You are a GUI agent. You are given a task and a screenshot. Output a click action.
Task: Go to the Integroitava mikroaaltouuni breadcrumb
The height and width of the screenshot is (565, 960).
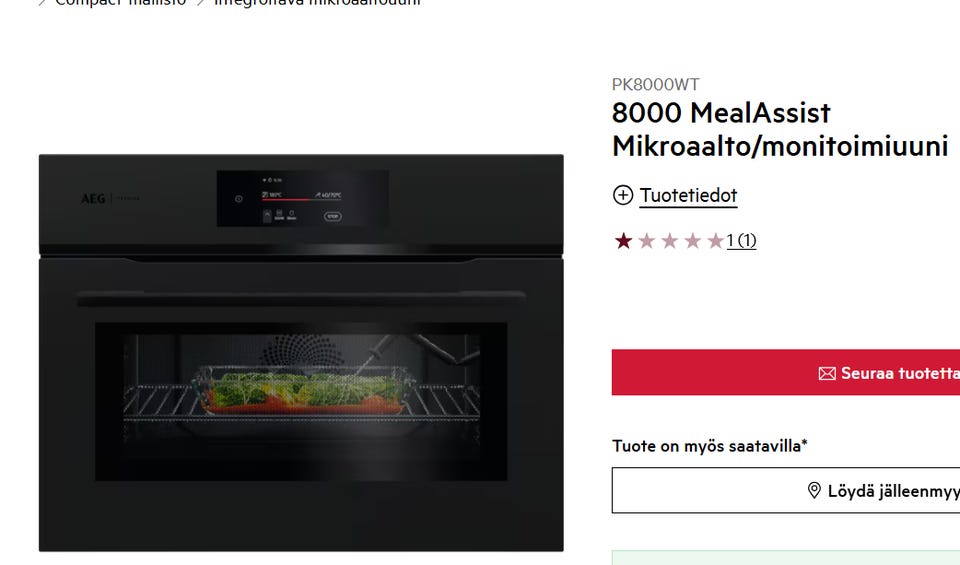point(317,2)
